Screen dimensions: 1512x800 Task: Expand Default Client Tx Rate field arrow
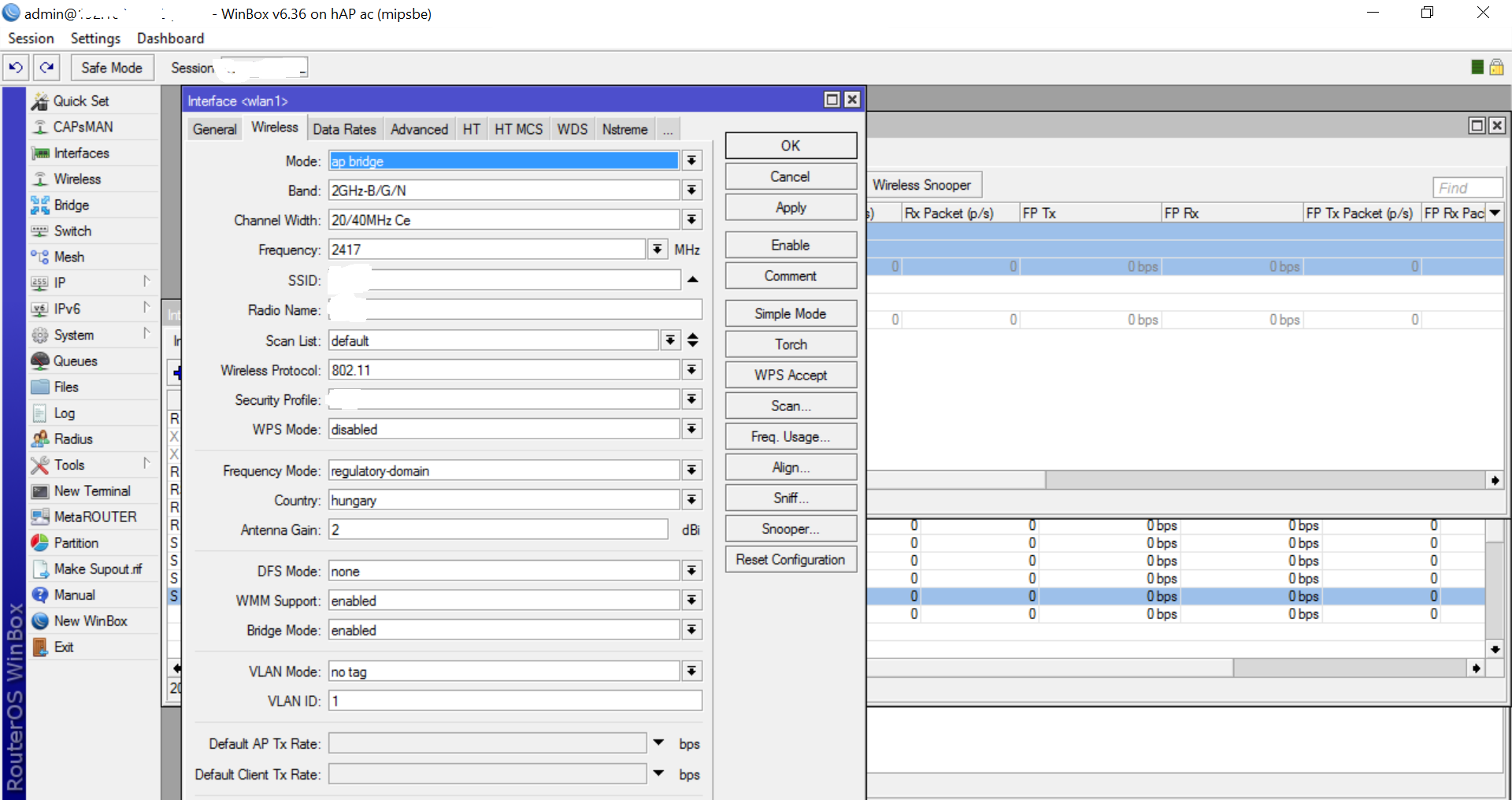(x=659, y=773)
